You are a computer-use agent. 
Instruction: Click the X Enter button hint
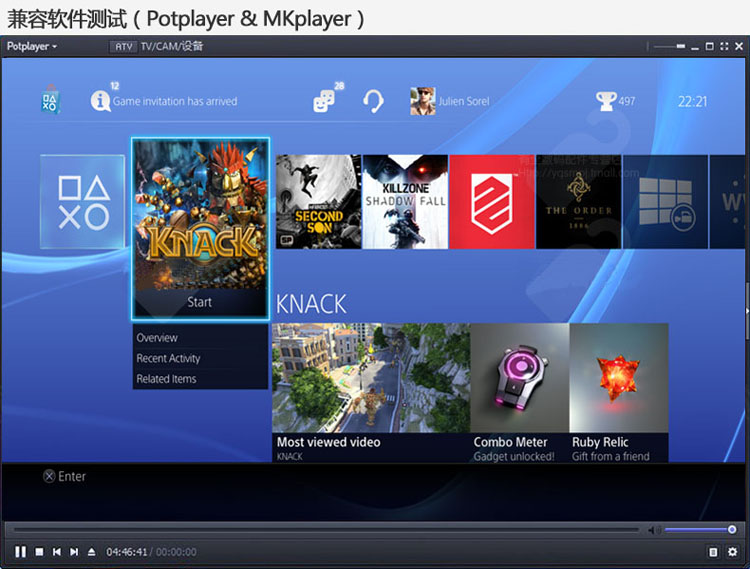[x=65, y=476]
